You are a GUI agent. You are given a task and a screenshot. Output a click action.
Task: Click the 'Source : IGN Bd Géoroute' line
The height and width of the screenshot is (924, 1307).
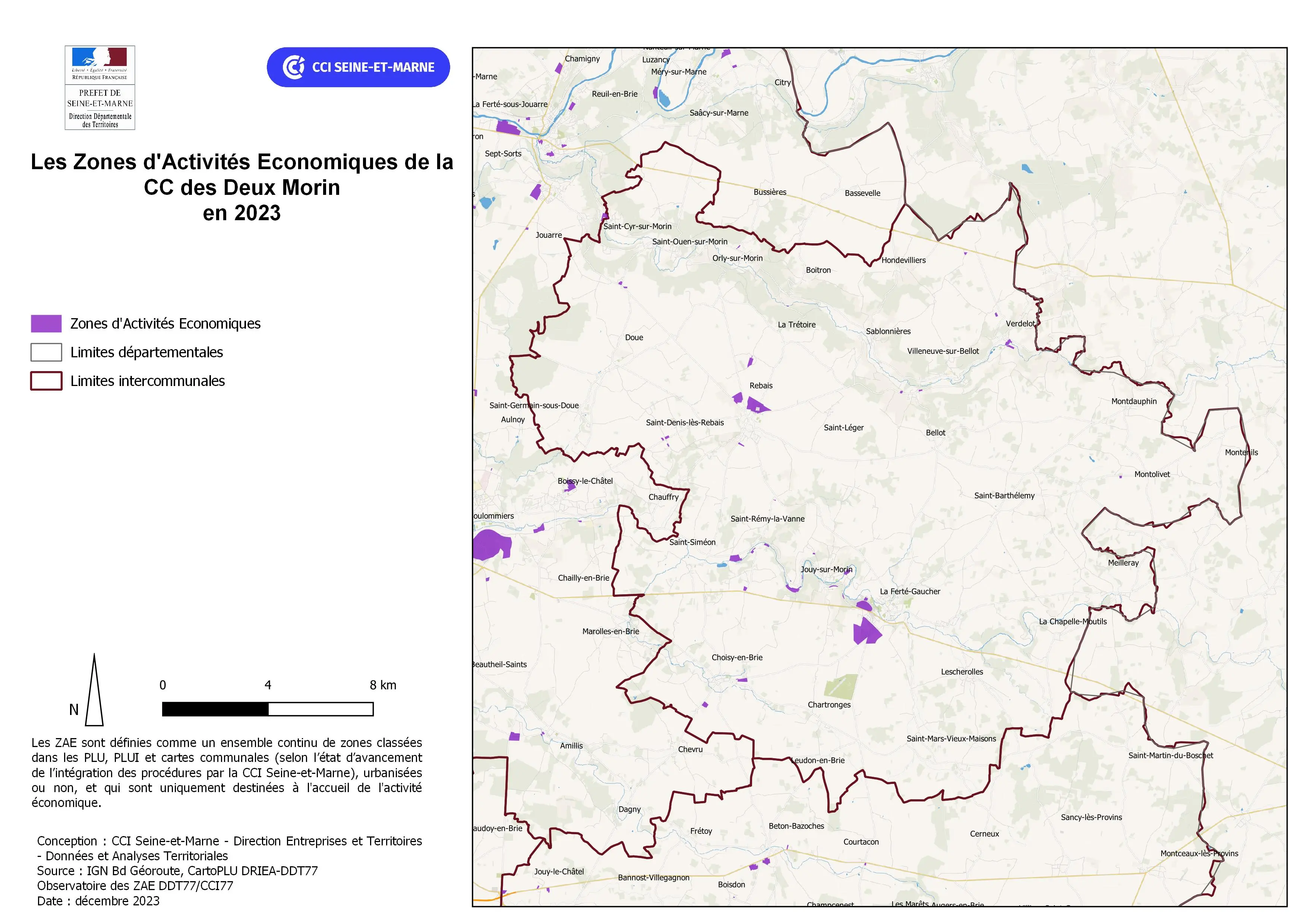point(177,871)
